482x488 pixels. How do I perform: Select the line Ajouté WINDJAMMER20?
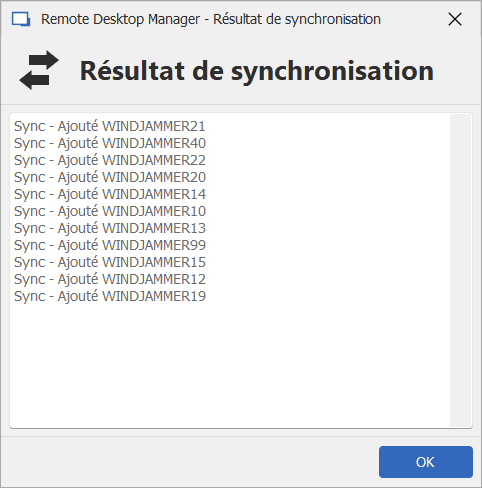(110, 177)
